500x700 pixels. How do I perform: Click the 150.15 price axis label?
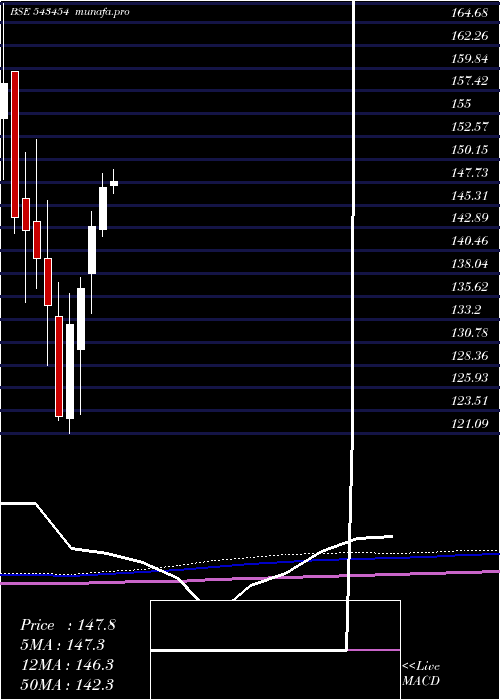(469, 150)
